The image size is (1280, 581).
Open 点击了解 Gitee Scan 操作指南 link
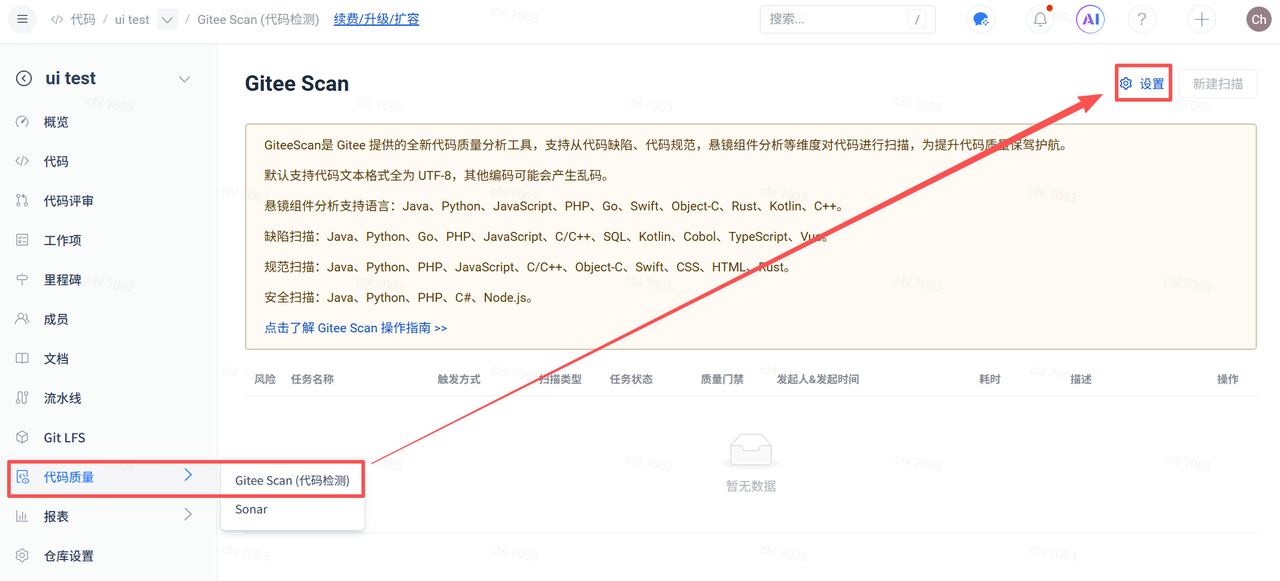[x=356, y=328]
